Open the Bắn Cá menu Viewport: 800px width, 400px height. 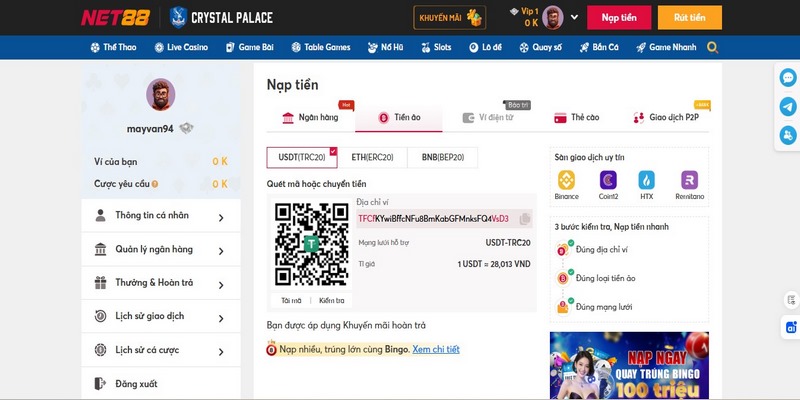pos(599,47)
